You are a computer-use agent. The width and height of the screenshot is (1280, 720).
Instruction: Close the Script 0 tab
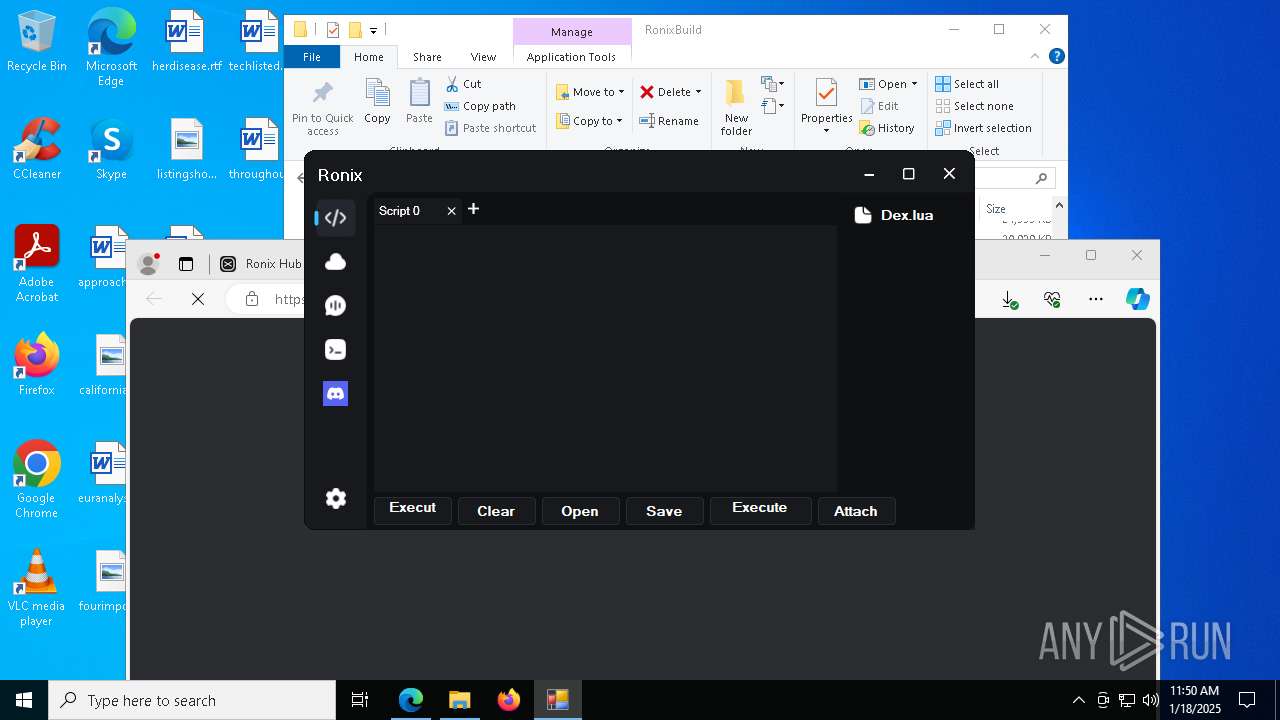click(451, 211)
